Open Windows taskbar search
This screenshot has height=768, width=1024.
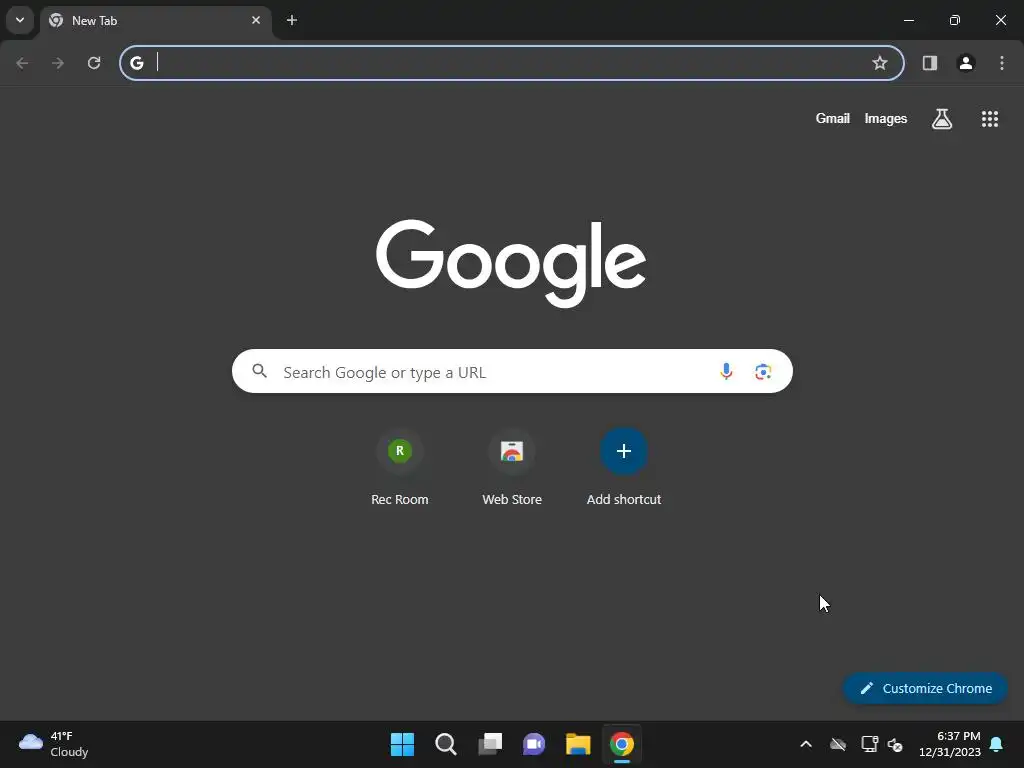446,744
